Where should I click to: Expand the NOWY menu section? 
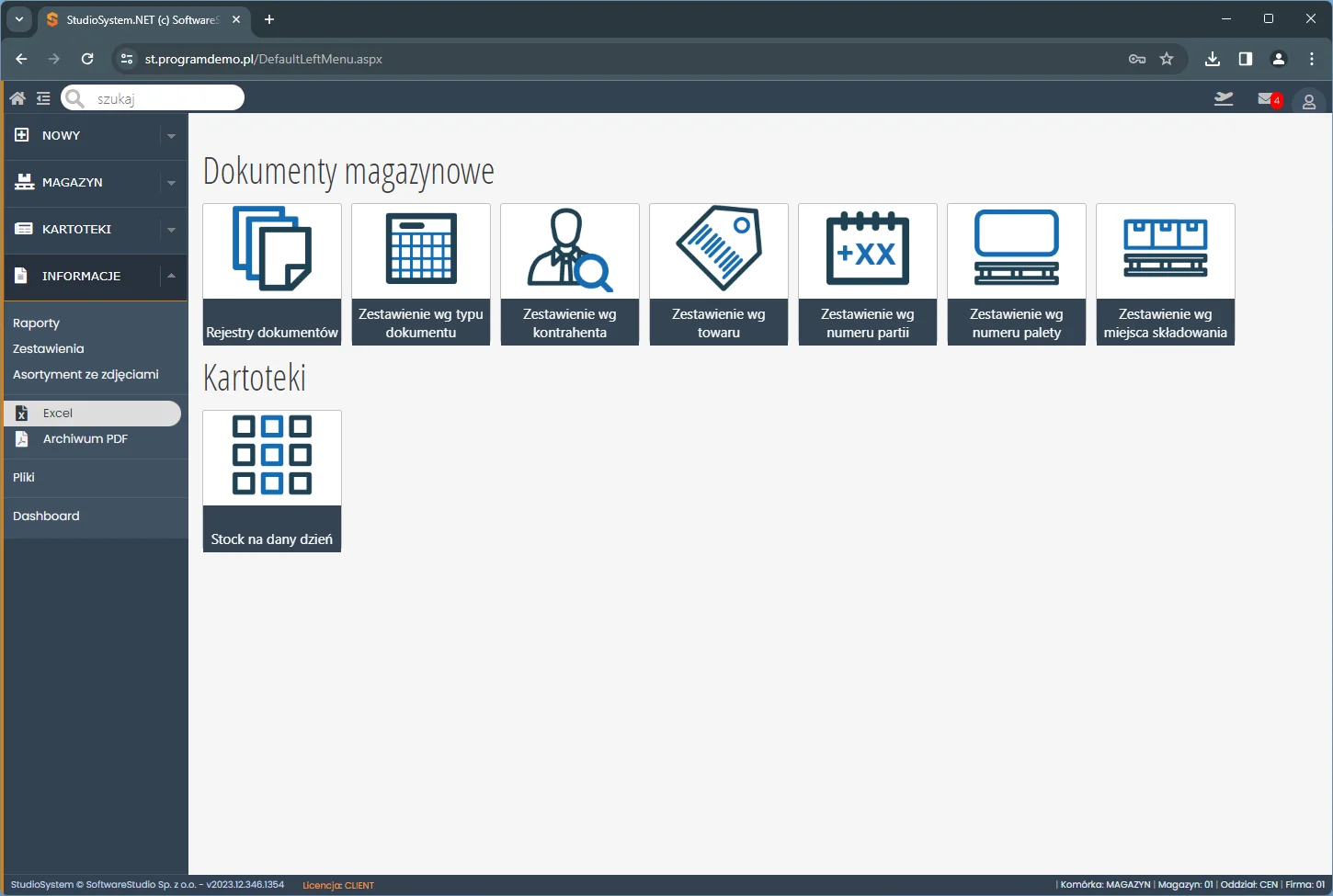pyautogui.click(x=95, y=136)
